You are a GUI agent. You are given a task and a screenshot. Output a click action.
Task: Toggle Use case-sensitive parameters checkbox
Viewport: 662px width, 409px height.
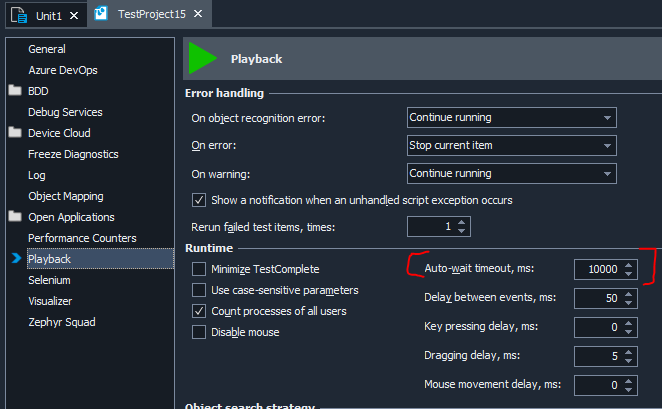199,290
